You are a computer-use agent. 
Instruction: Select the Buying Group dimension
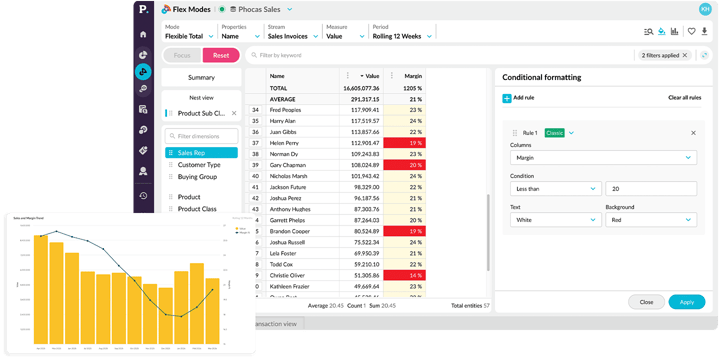197,177
